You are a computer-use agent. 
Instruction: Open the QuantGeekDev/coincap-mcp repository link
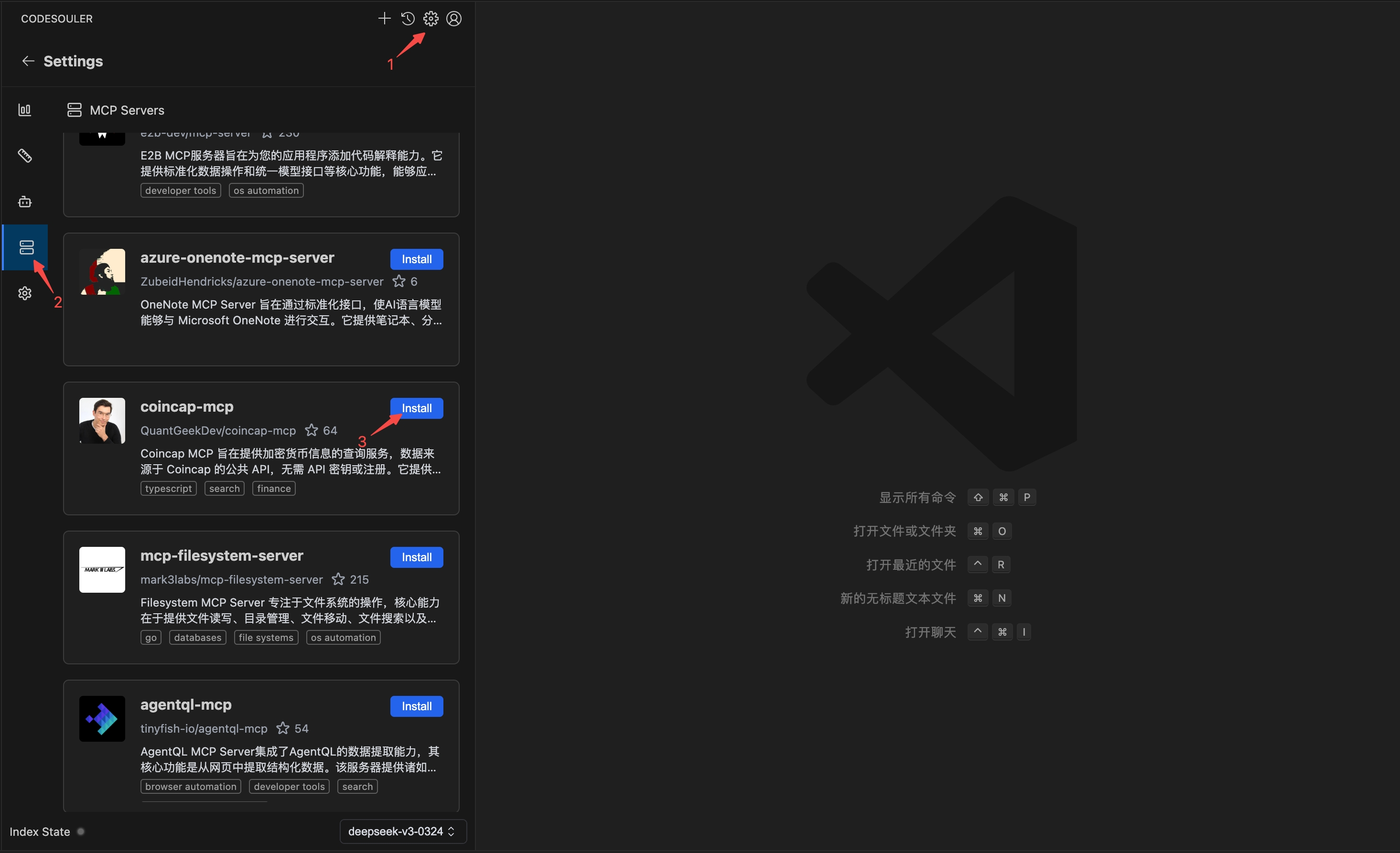tap(217, 430)
